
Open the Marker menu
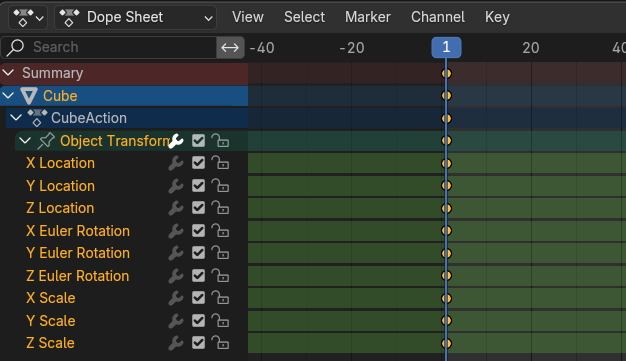coord(368,17)
